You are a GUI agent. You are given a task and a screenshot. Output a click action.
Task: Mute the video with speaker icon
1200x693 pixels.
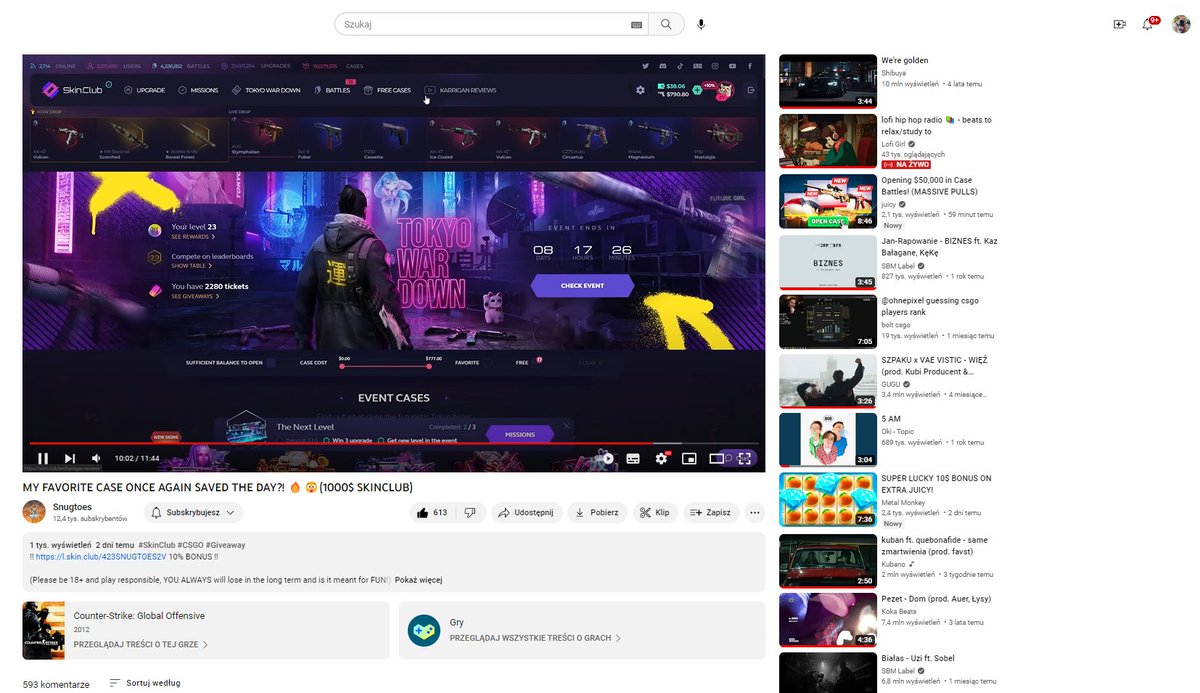click(x=97, y=458)
